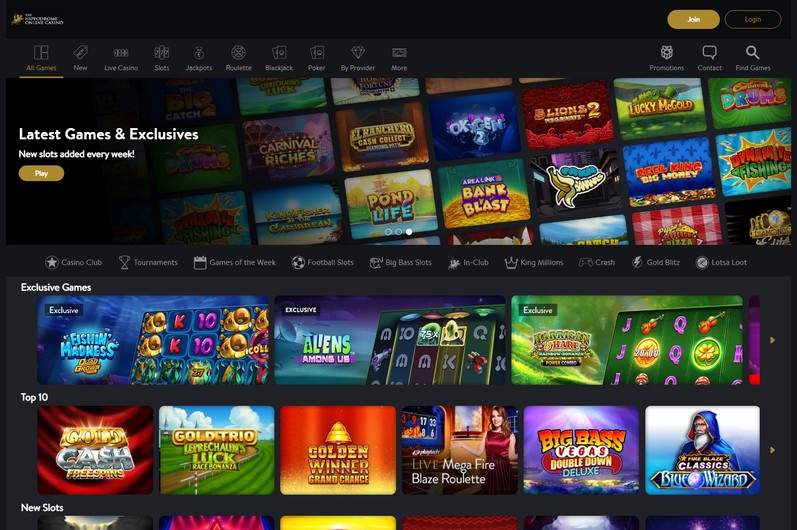This screenshot has height=530, width=797.
Task: Launch Gold Cash Freespins game tile
Action: pyautogui.click(x=95, y=450)
